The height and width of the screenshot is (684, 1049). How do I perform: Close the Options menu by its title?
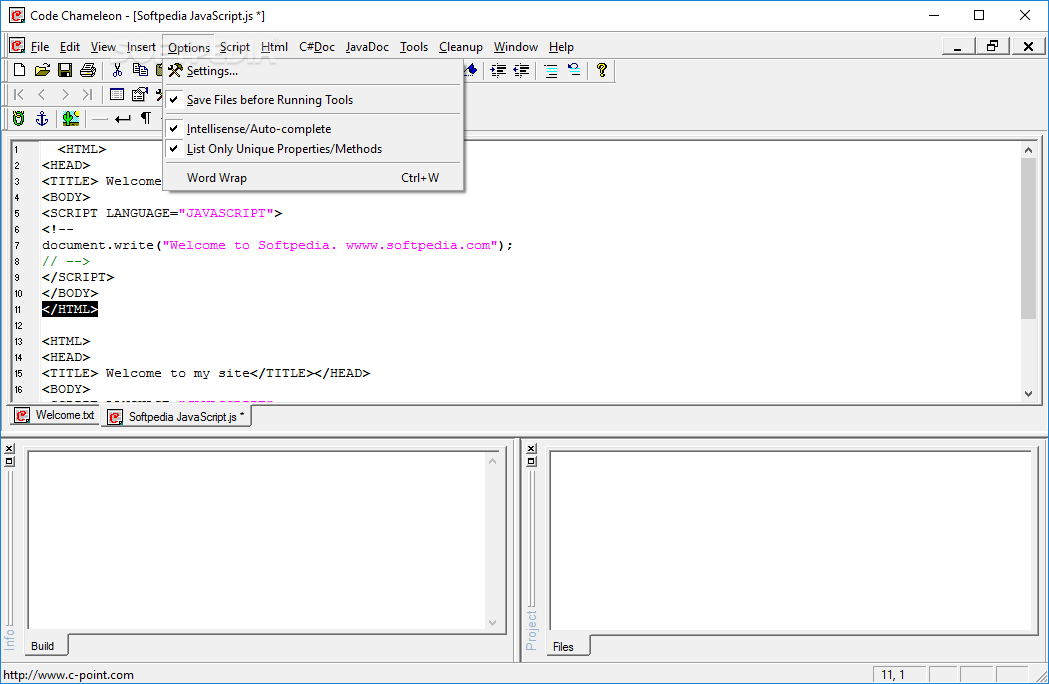(189, 47)
